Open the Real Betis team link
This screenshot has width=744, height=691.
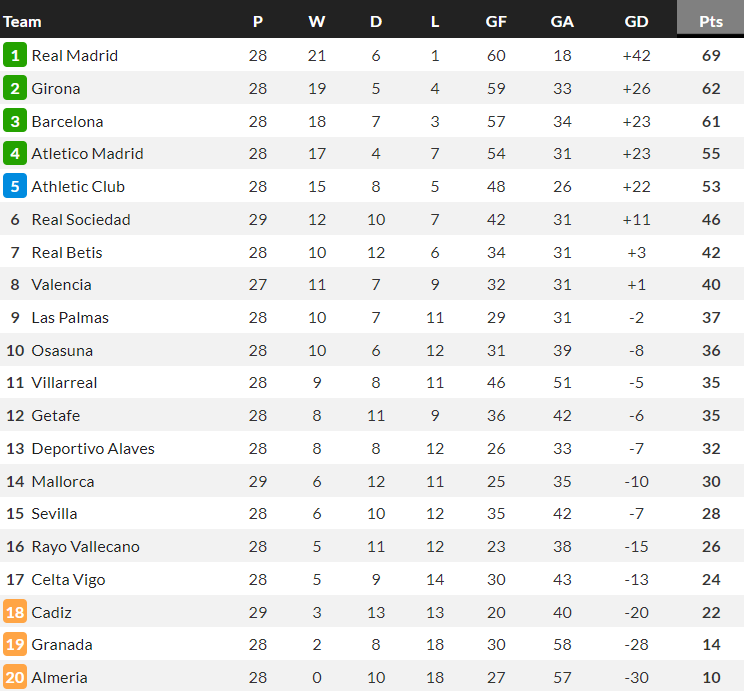67,253
